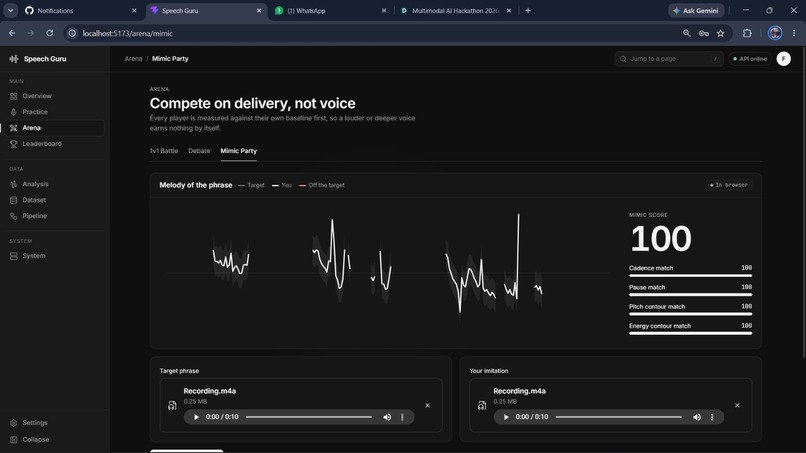Click the Pause match label
The width and height of the screenshot is (806, 453).
(x=647, y=287)
